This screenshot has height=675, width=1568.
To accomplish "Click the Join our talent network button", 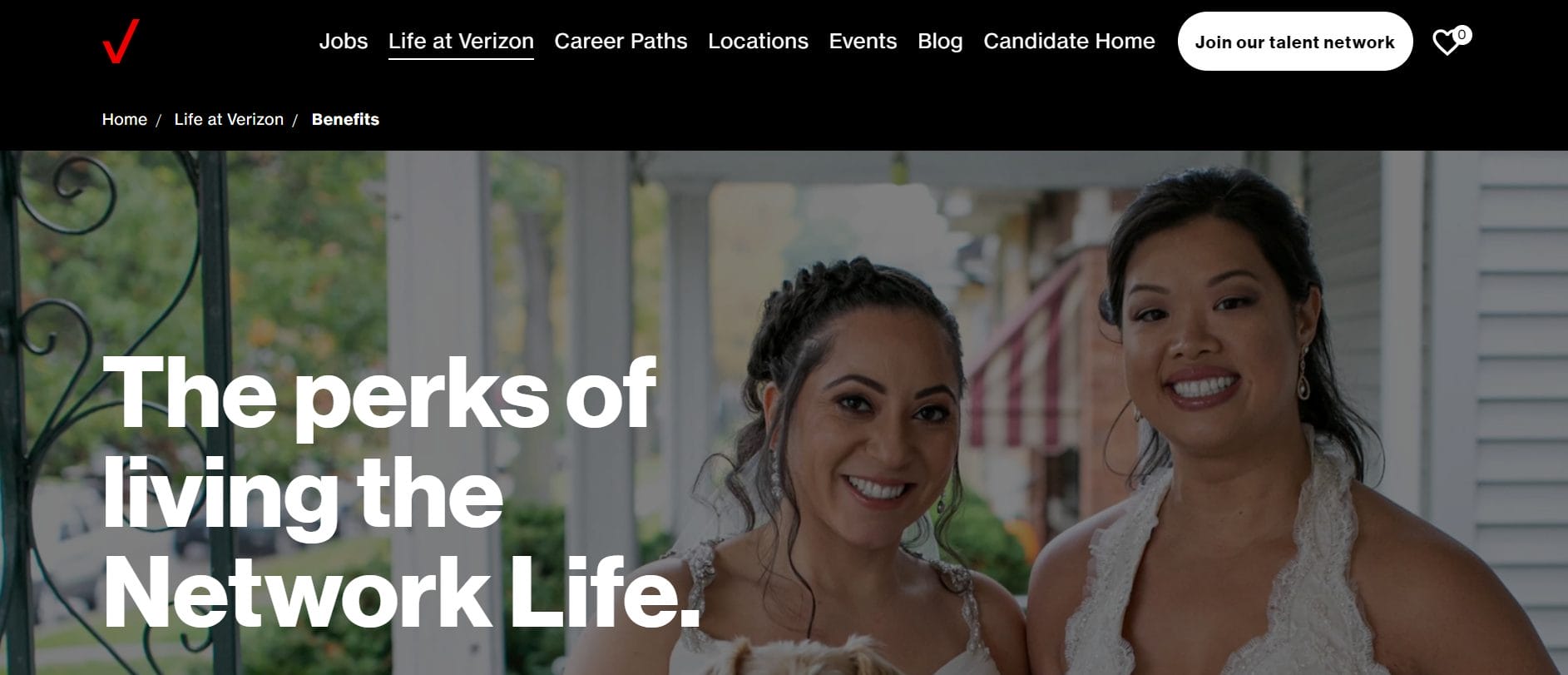I will click(1294, 42).
